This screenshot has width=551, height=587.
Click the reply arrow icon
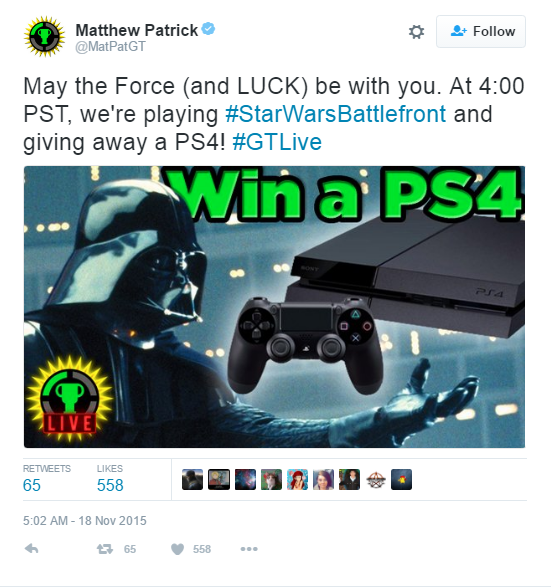(31, 549)
